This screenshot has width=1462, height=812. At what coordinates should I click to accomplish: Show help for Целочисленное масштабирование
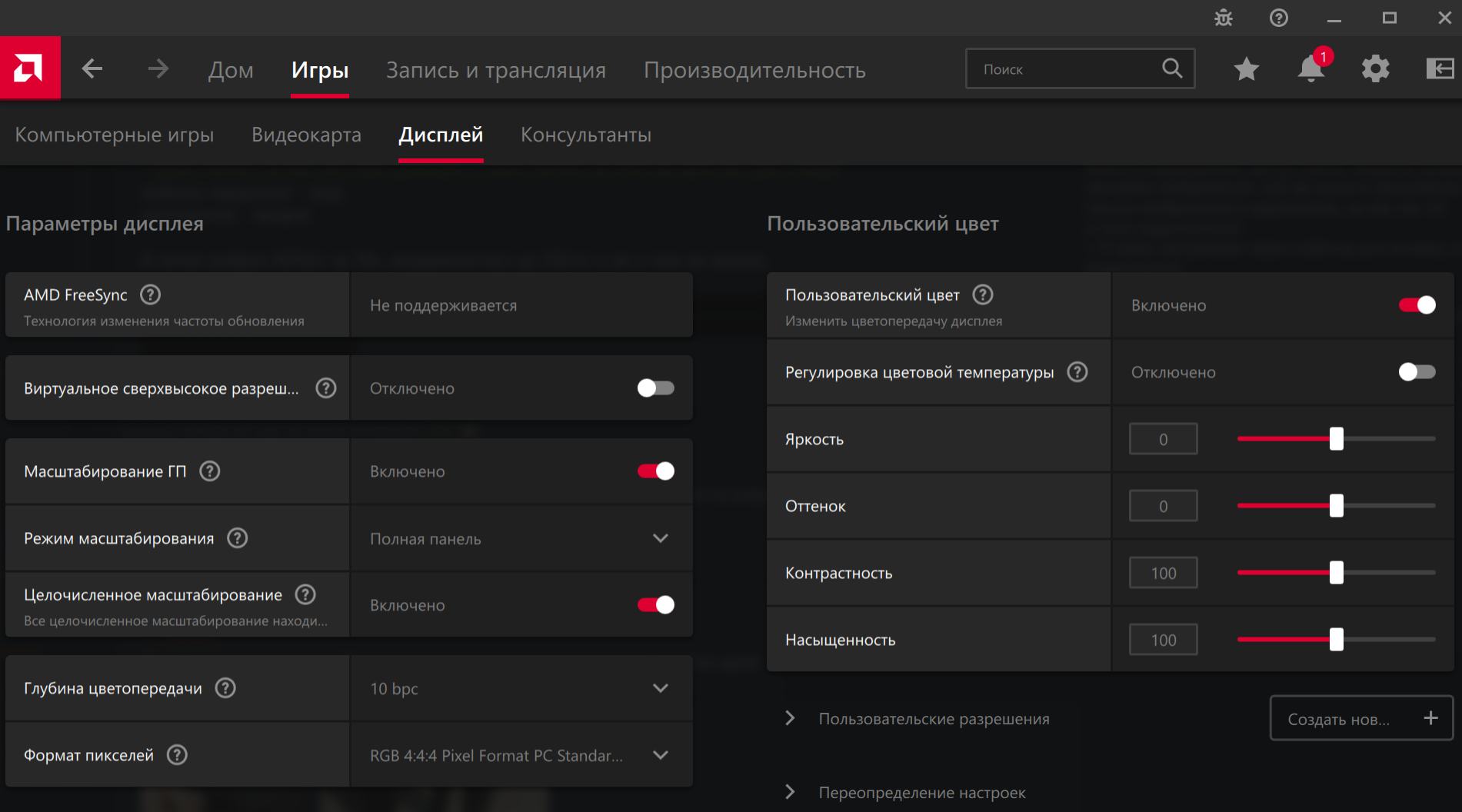click(x=305, y=594)
